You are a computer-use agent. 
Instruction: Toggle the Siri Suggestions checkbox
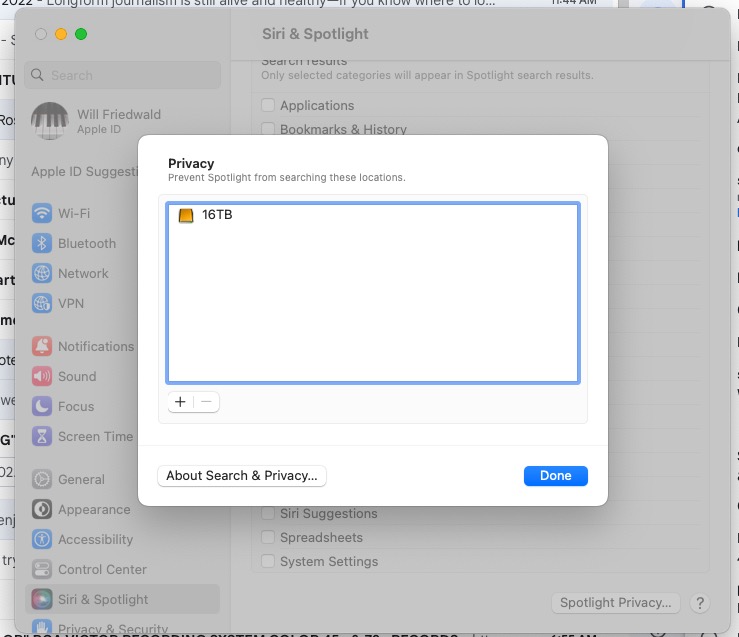click(x=268, y=513)
